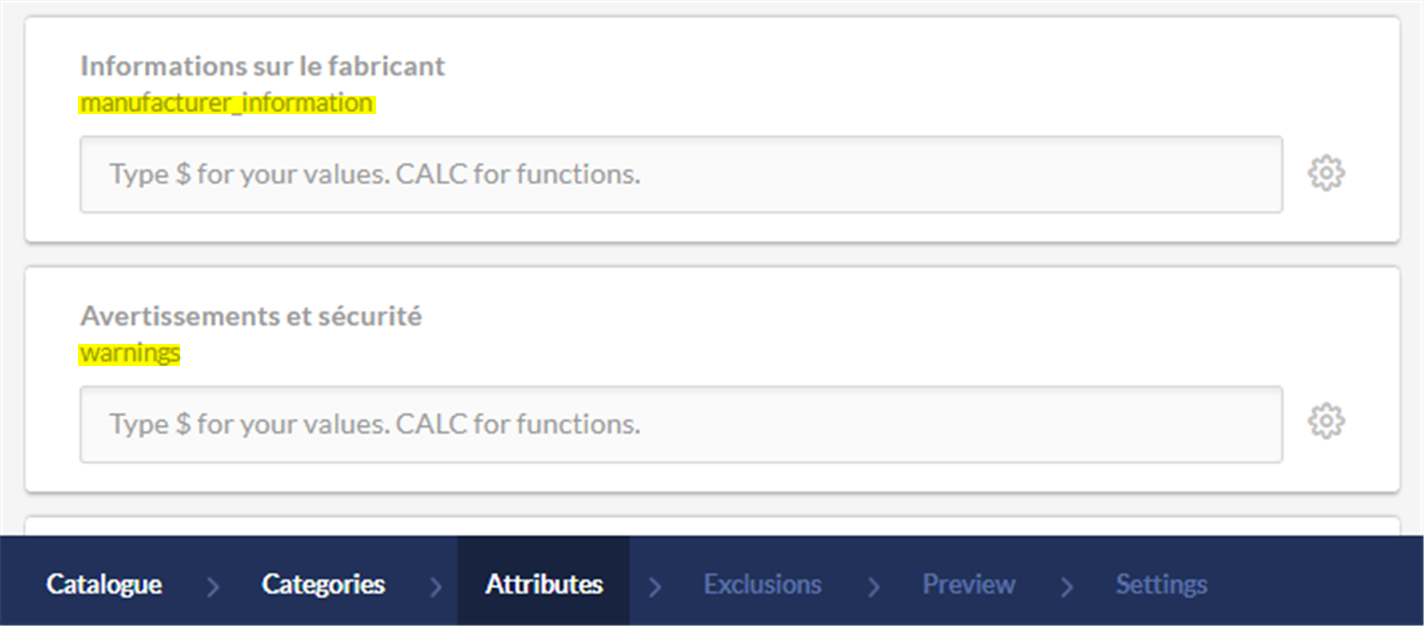Click the "Informations sur le fabricant" heading
Screen dimensions: 1424x626
[262, 66]
